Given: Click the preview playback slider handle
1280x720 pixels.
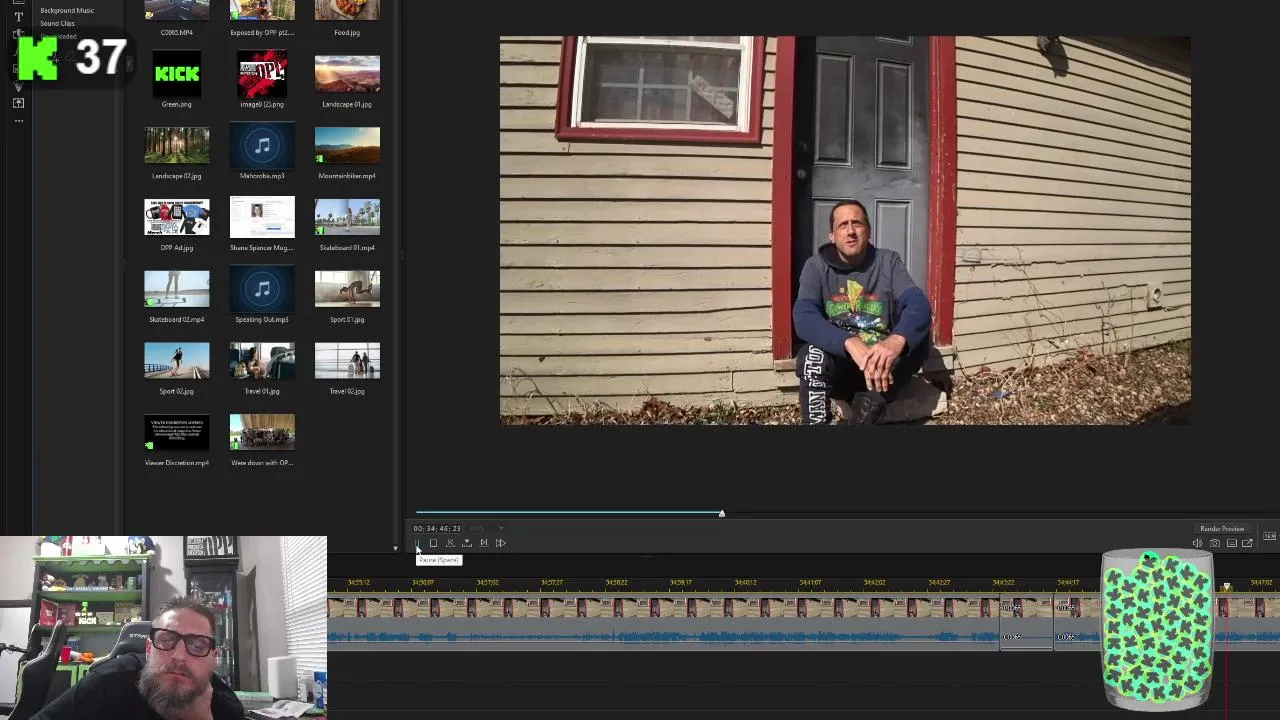Looking at the screenshot, I should point(721,513).
